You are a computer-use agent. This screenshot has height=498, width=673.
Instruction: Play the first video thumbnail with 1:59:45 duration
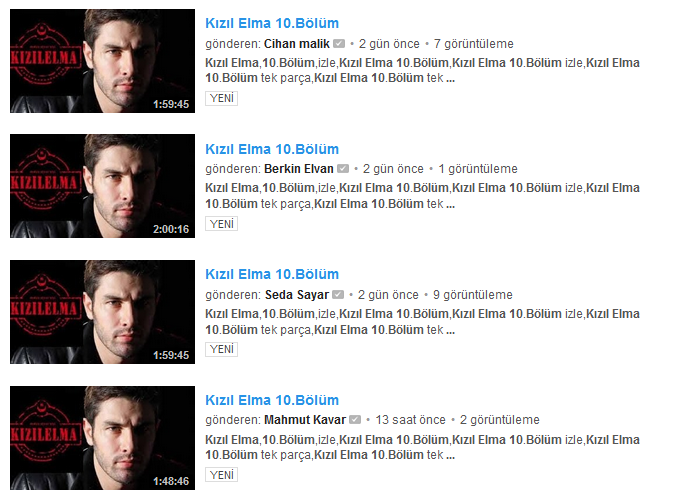coord(103,61)
